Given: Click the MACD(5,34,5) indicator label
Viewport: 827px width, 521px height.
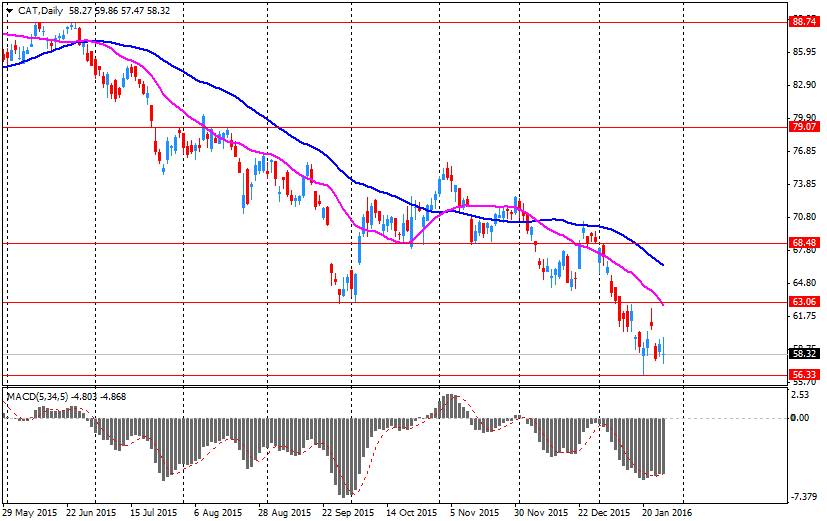Looking at the screenshot, I should click(x=37, y=397).
